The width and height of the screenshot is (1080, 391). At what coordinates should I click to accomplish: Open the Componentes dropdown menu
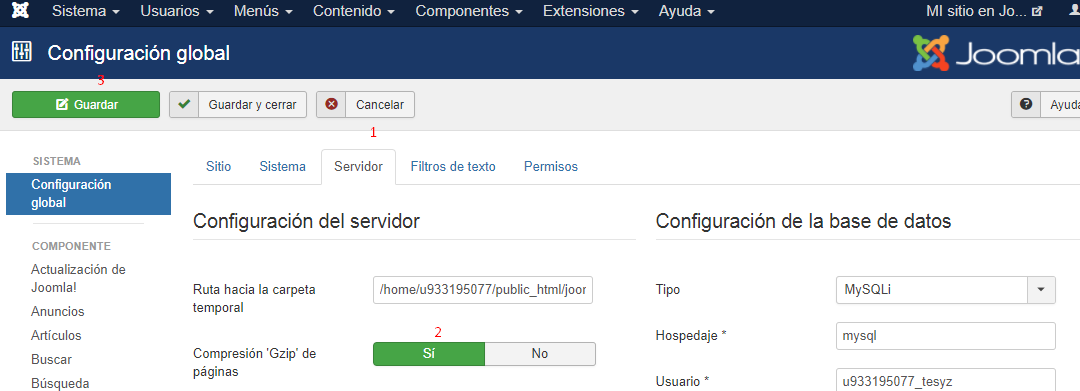[x=469, y=12]
